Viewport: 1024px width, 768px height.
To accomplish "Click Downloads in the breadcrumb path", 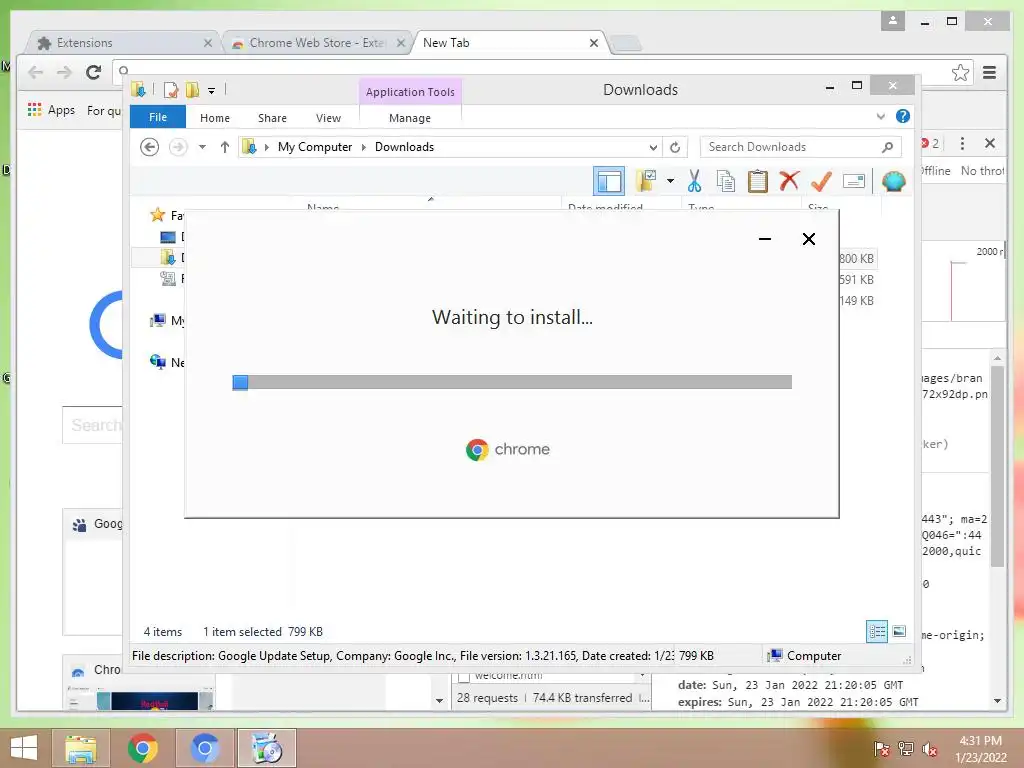I will [404, 147].
